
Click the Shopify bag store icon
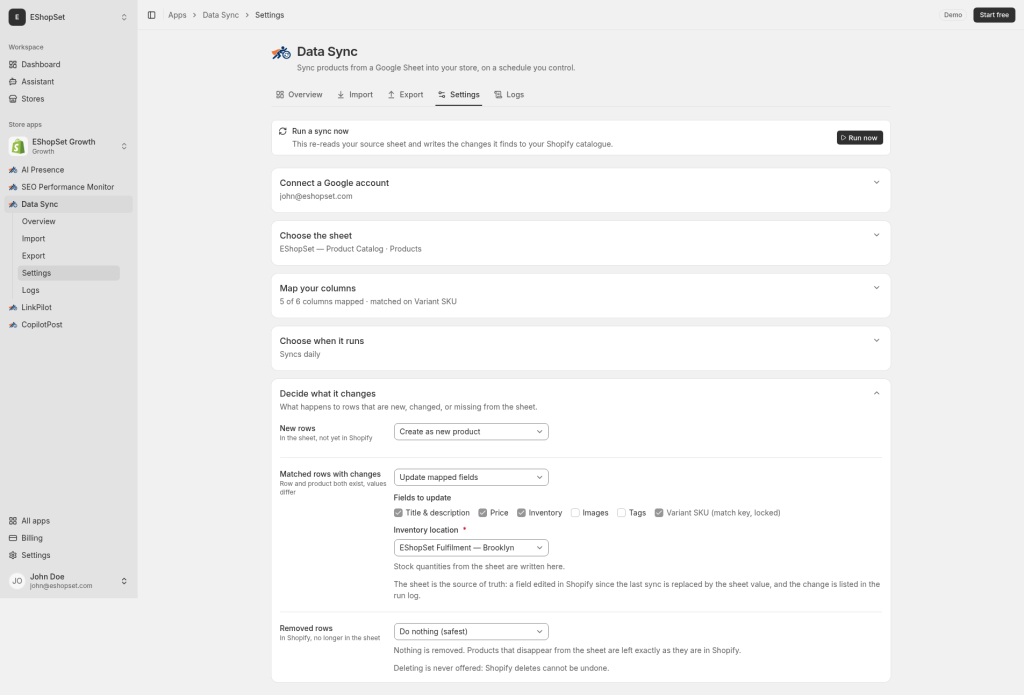coord(18,146)
